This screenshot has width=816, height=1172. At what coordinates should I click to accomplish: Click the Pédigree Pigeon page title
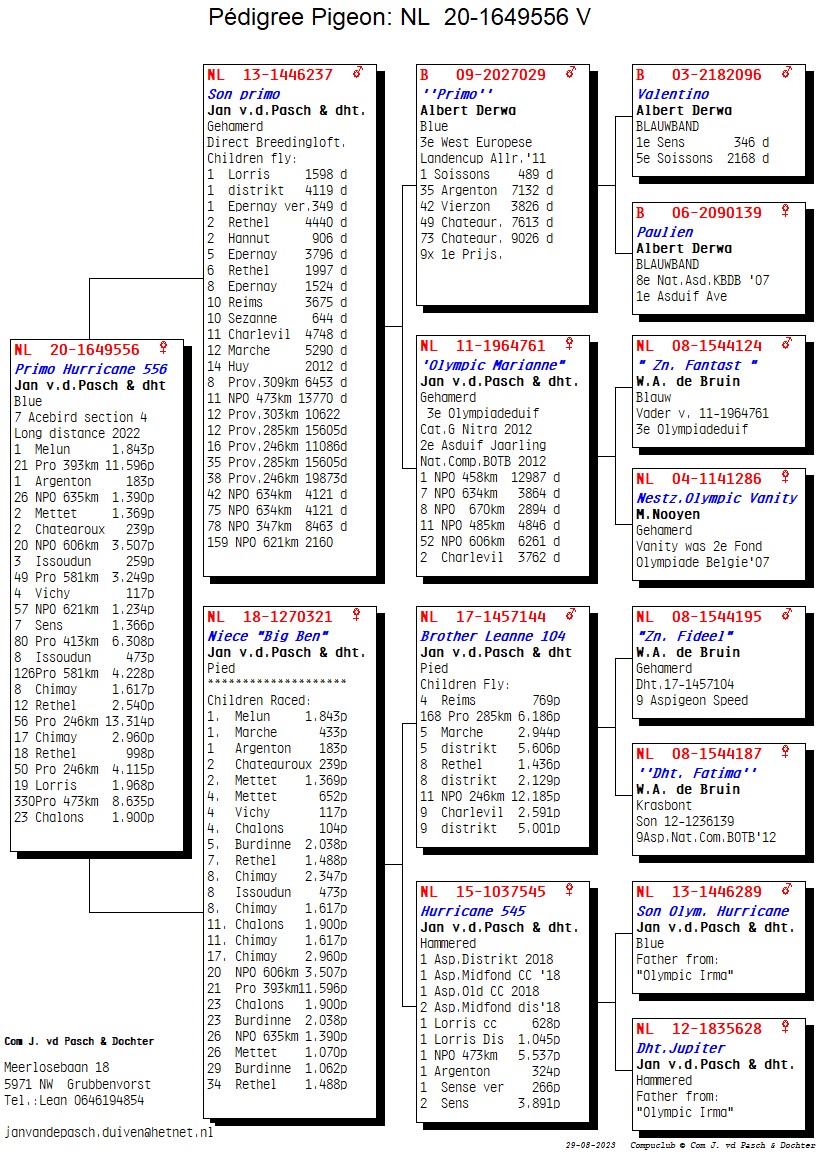click(399, 17)
